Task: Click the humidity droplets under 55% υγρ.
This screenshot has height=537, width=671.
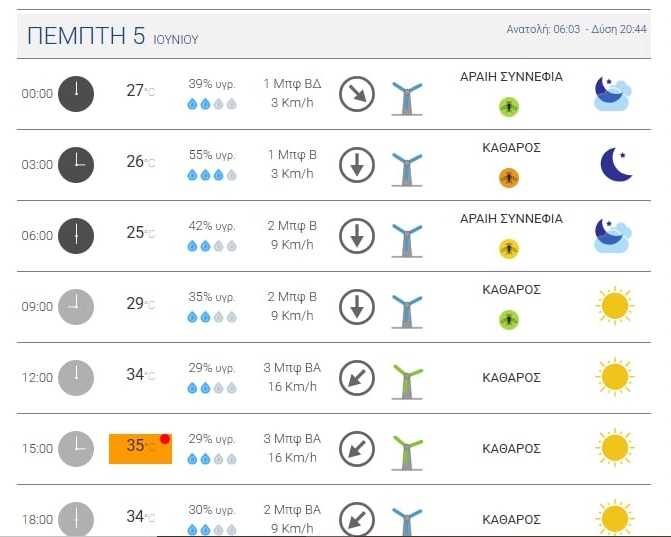Action: [x=211, y=175]
